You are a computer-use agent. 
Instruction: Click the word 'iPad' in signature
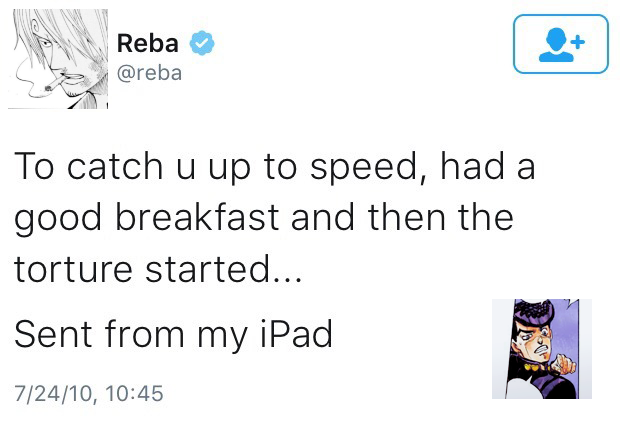(297, 334)
